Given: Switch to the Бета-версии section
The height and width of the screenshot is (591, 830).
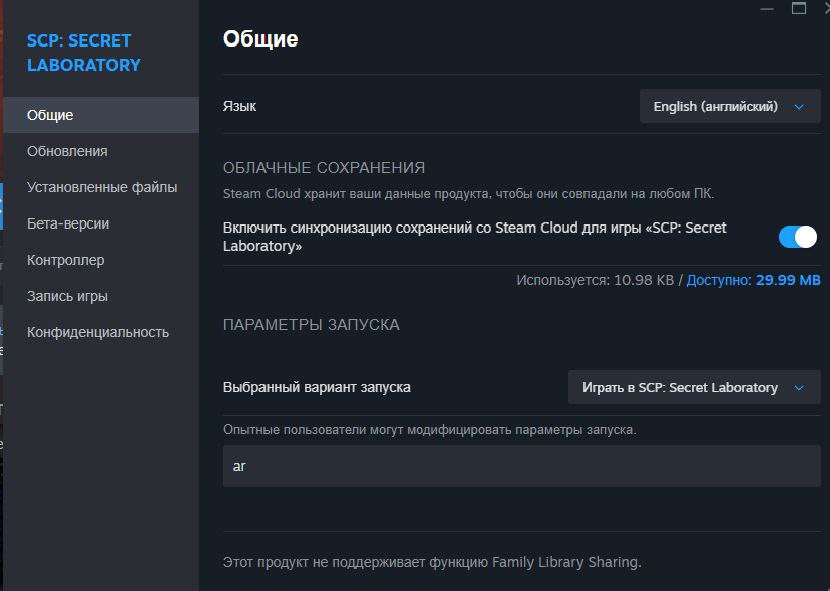Looking at the screenshot, I should (x=68, y=224).
